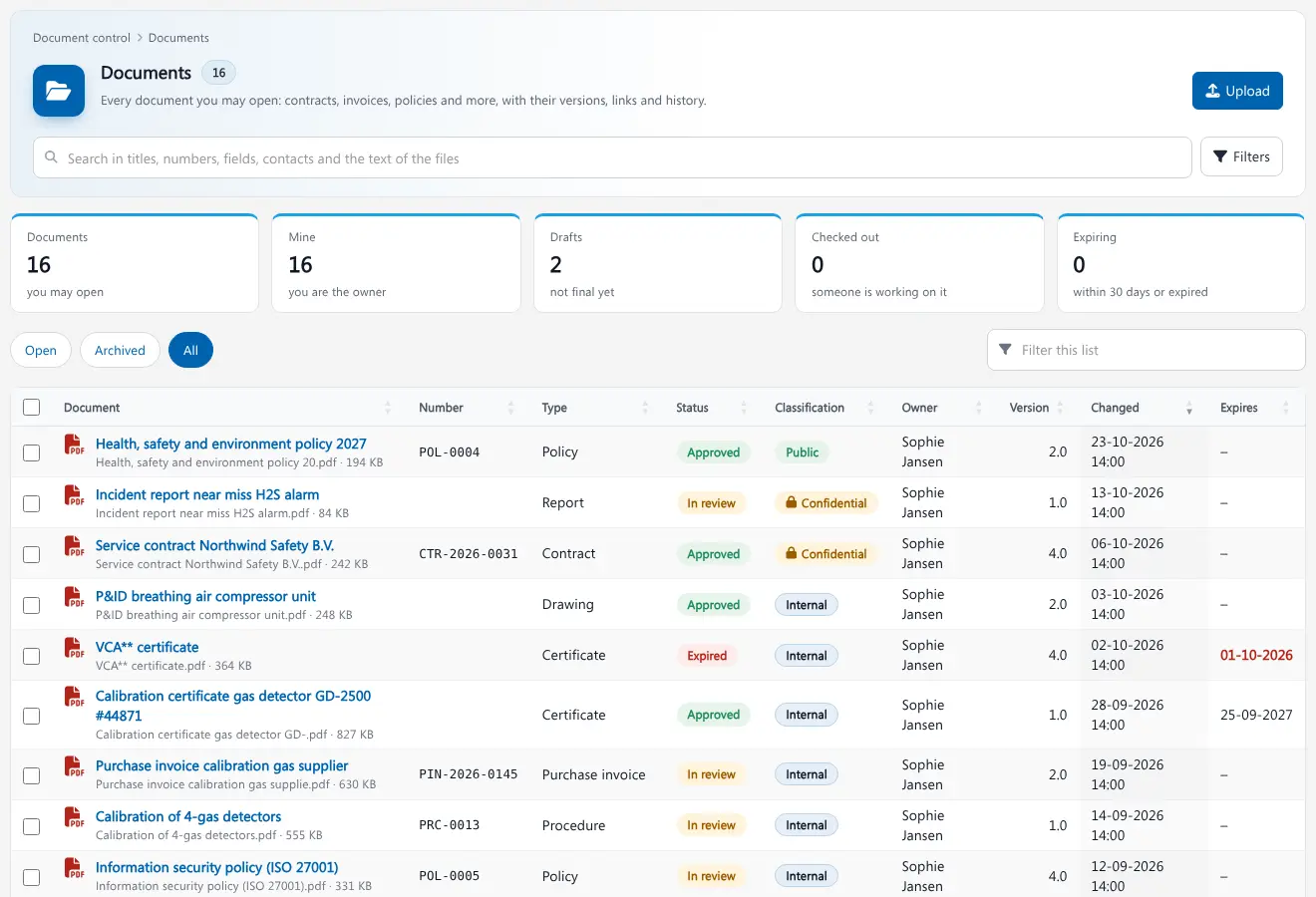Click the Expired status badge for VCA** certificate
1316x897 pixels.
tap(707, 656)
